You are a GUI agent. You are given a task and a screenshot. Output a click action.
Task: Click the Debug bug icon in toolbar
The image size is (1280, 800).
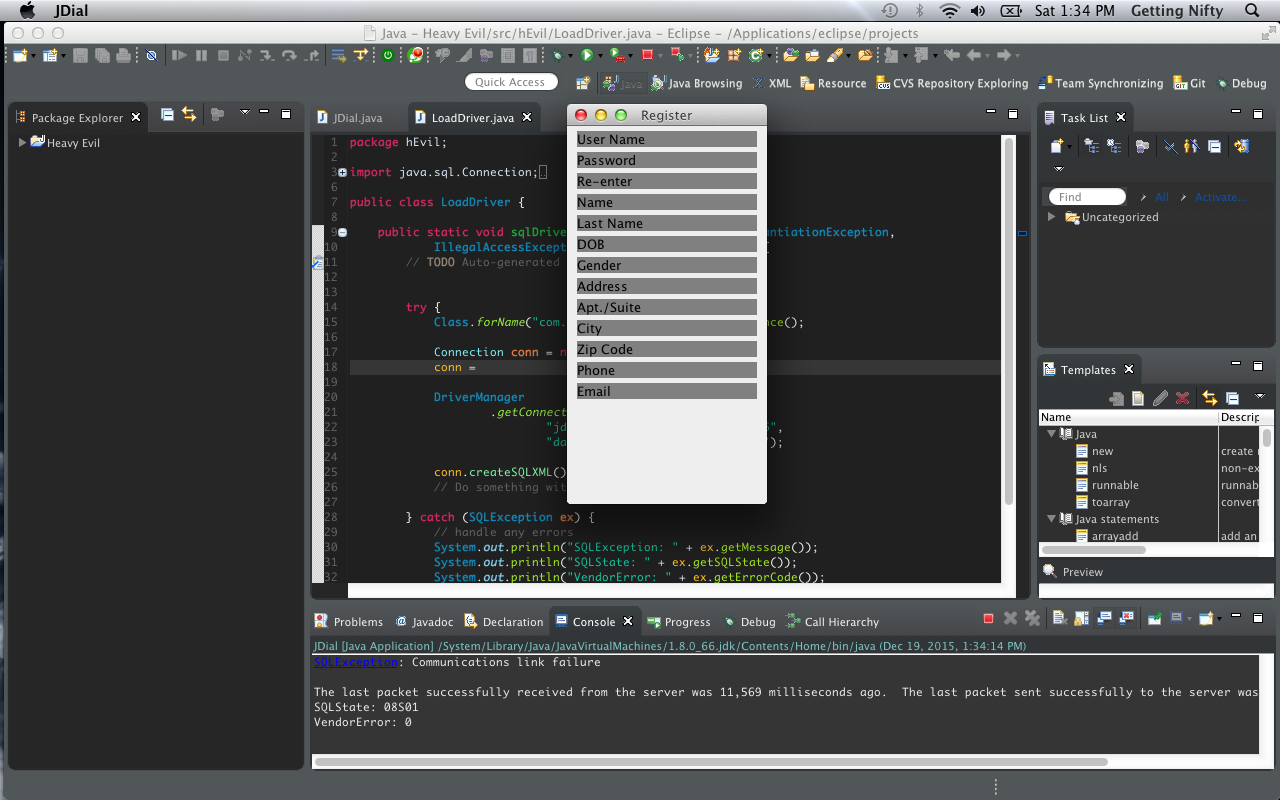[x=556, y=55]
